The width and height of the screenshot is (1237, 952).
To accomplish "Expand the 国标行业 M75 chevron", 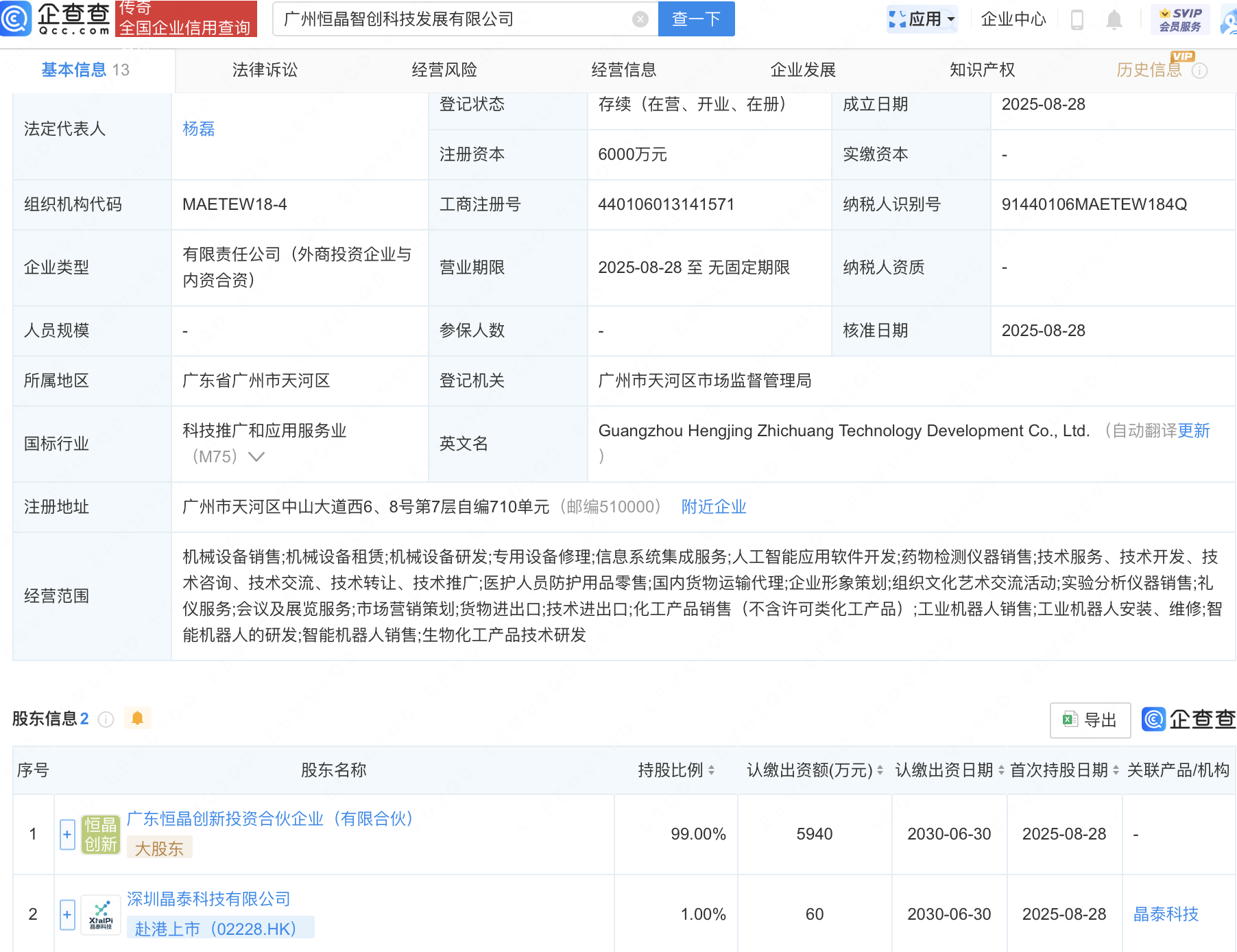I will pos(256,457).
